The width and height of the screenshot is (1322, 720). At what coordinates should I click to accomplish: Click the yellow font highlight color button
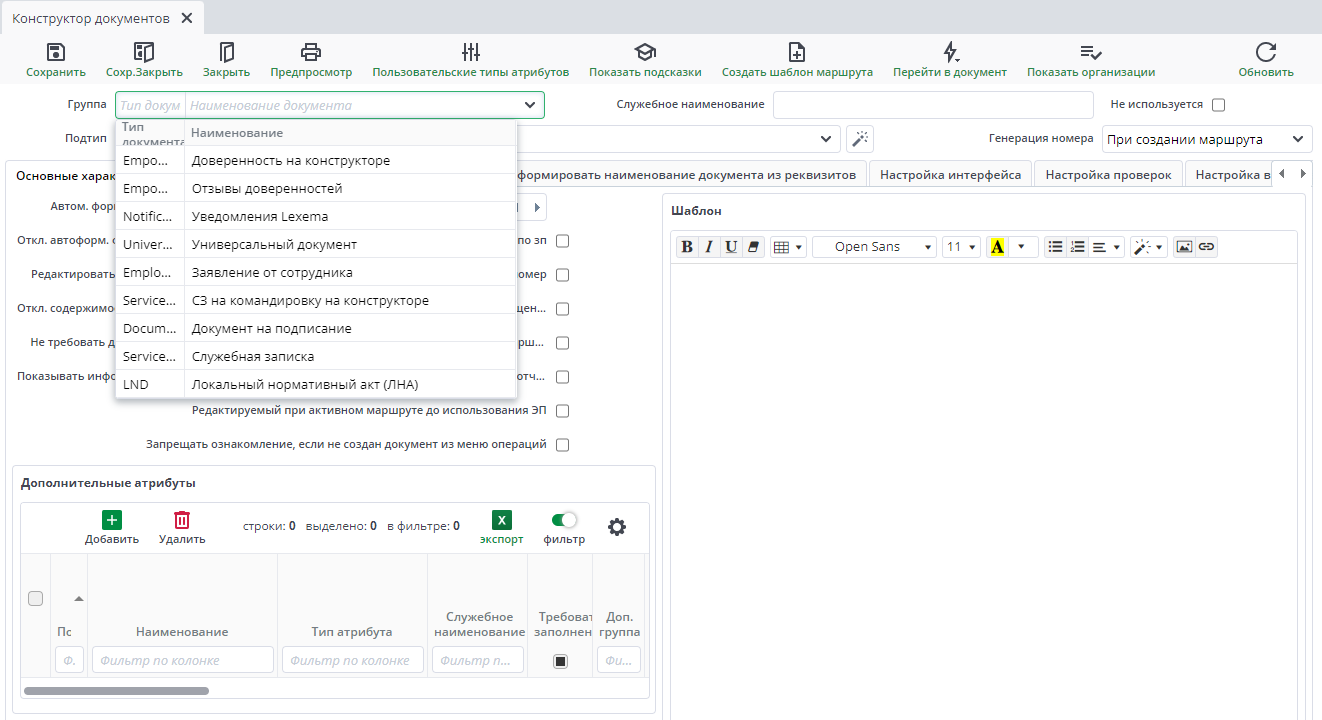click(996, 247)
